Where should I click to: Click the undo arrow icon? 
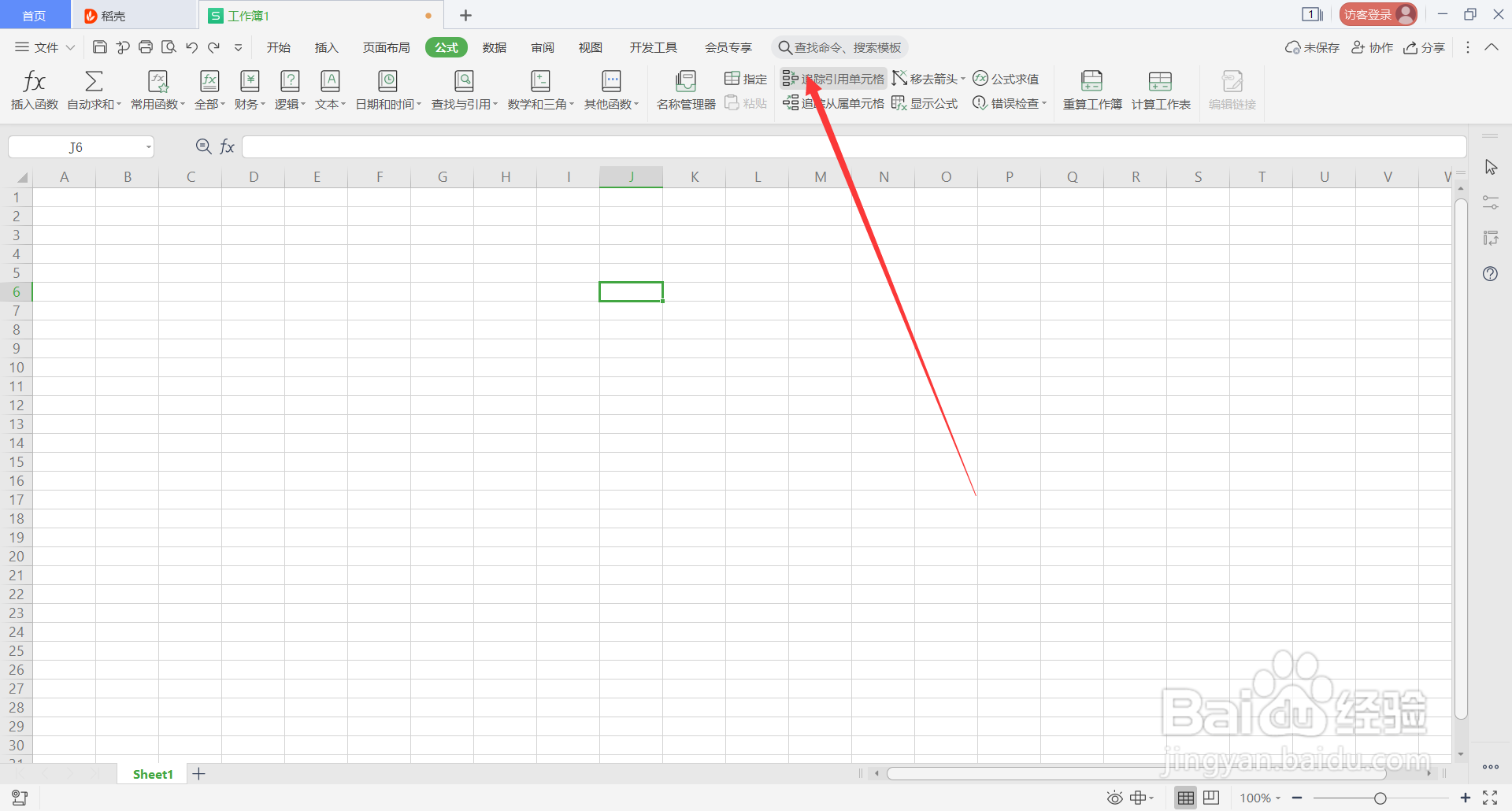point(191,47)
